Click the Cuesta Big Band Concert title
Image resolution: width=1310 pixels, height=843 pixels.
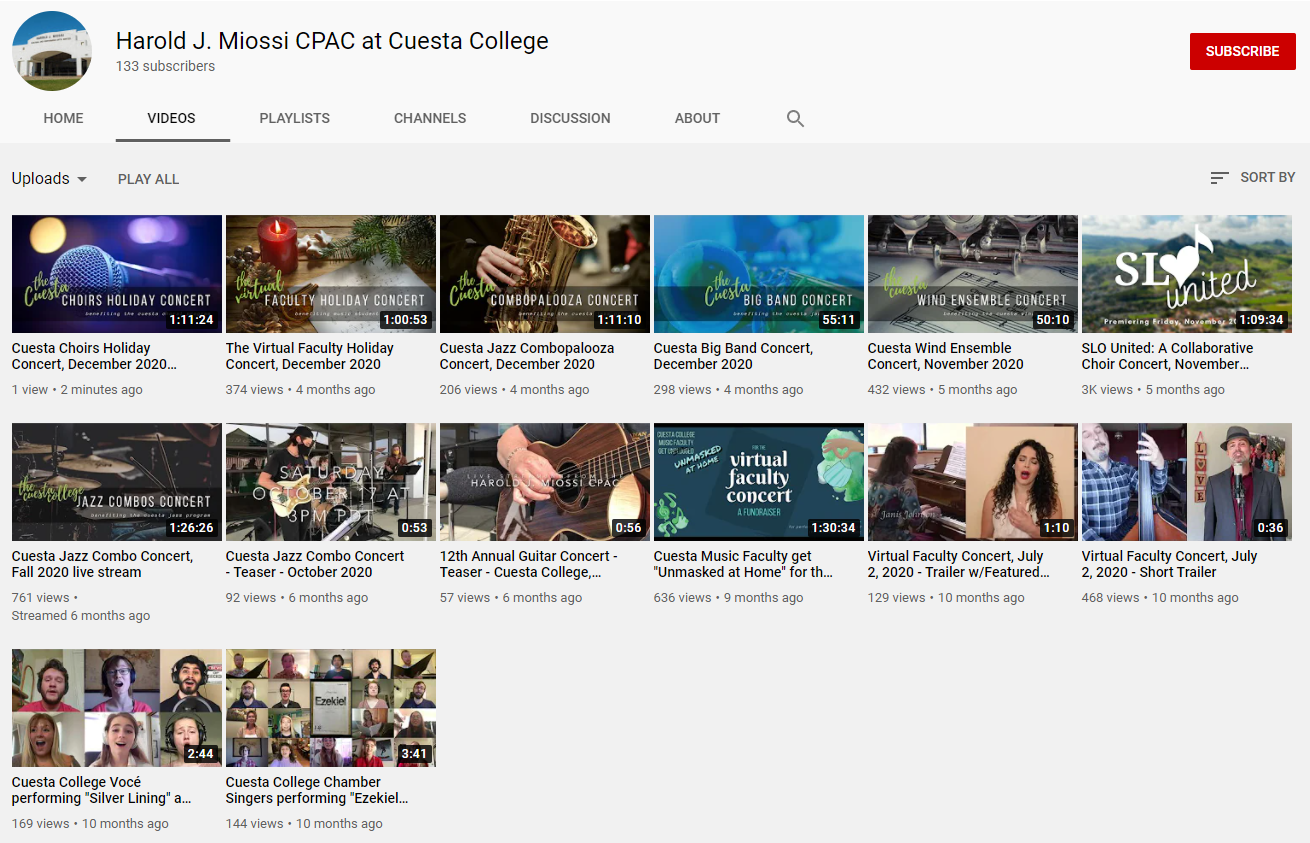click(732, 356)
